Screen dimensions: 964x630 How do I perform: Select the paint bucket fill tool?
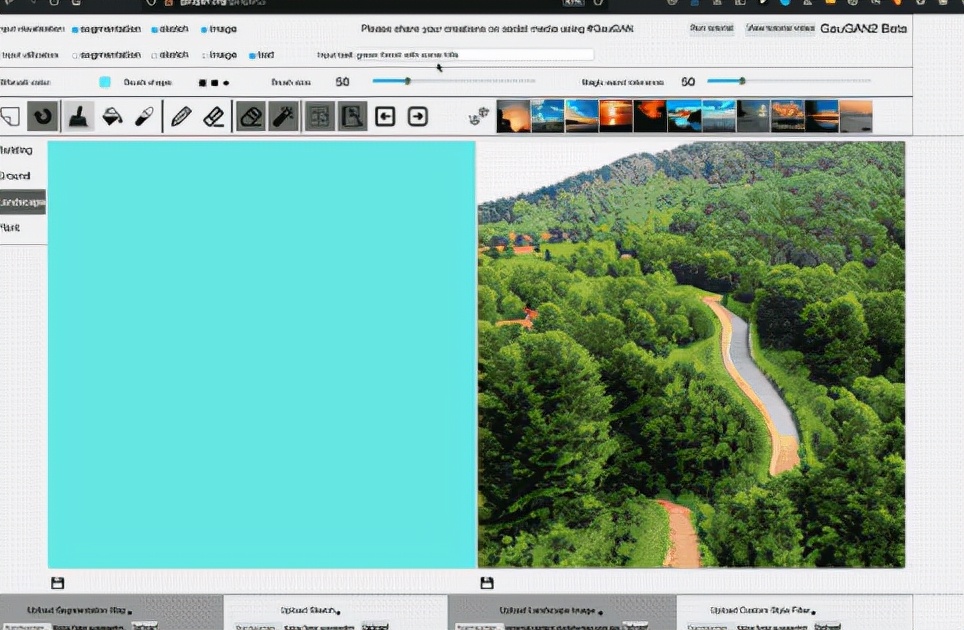click(x=112, y=117)
